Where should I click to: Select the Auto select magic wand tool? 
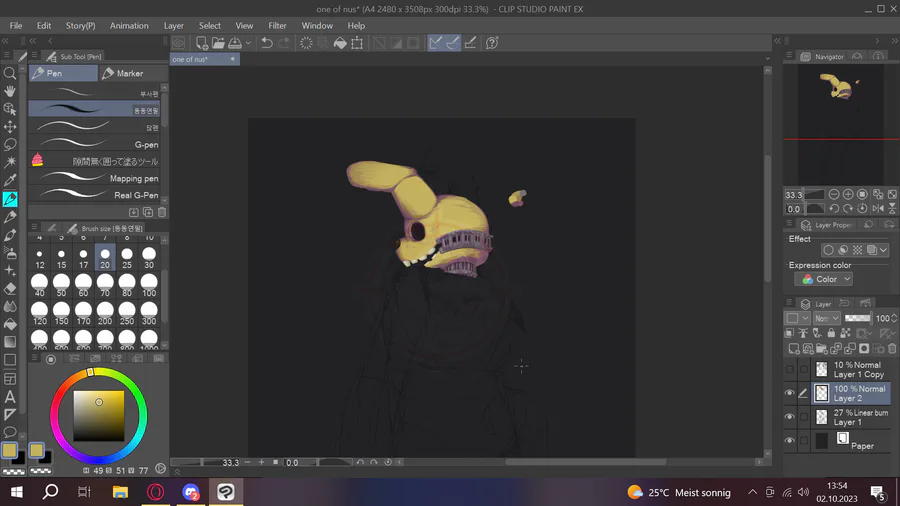(10, 162)
